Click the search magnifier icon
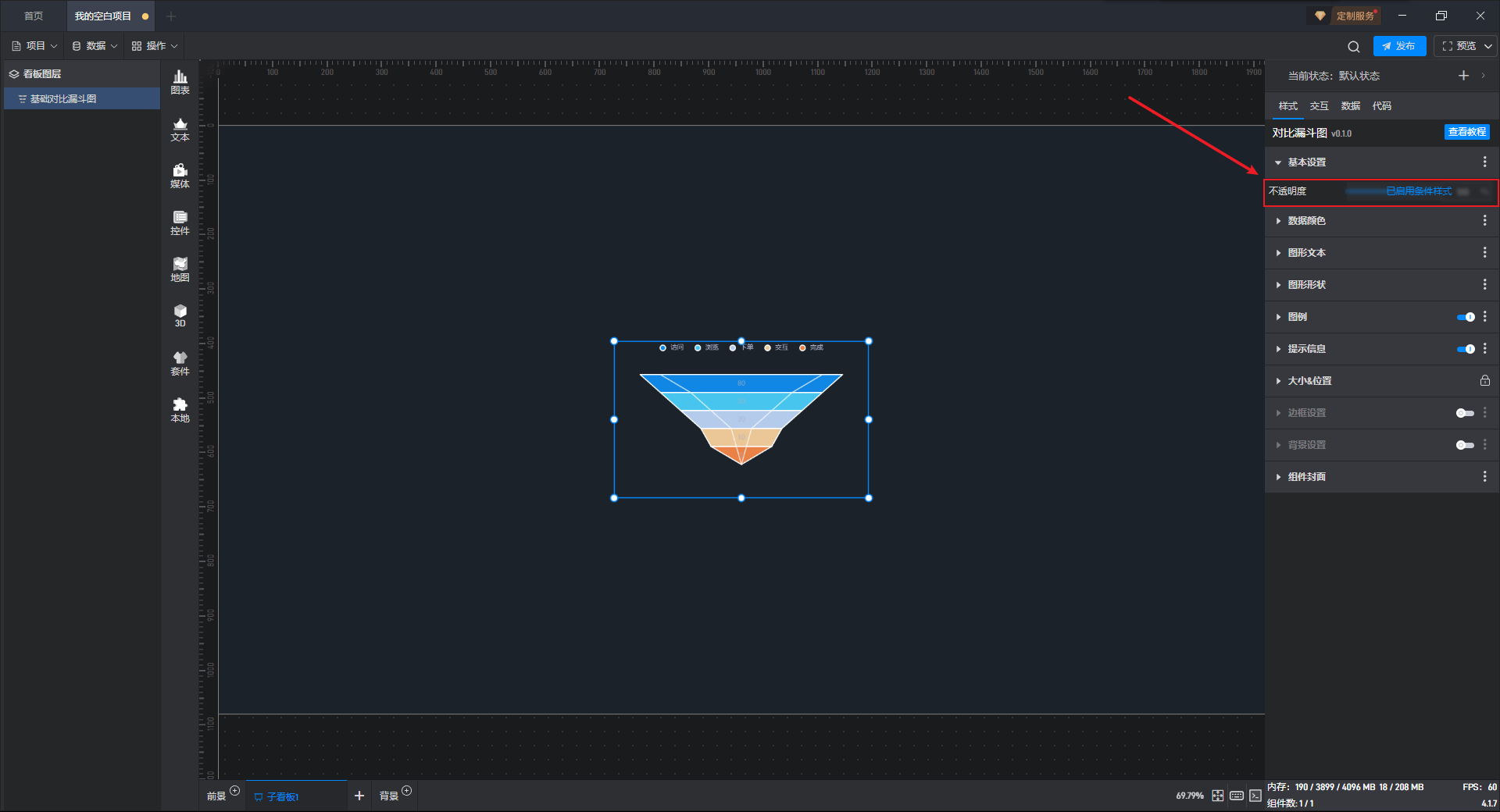This screenshot has height=812, width=1500. pos(1354,47)
